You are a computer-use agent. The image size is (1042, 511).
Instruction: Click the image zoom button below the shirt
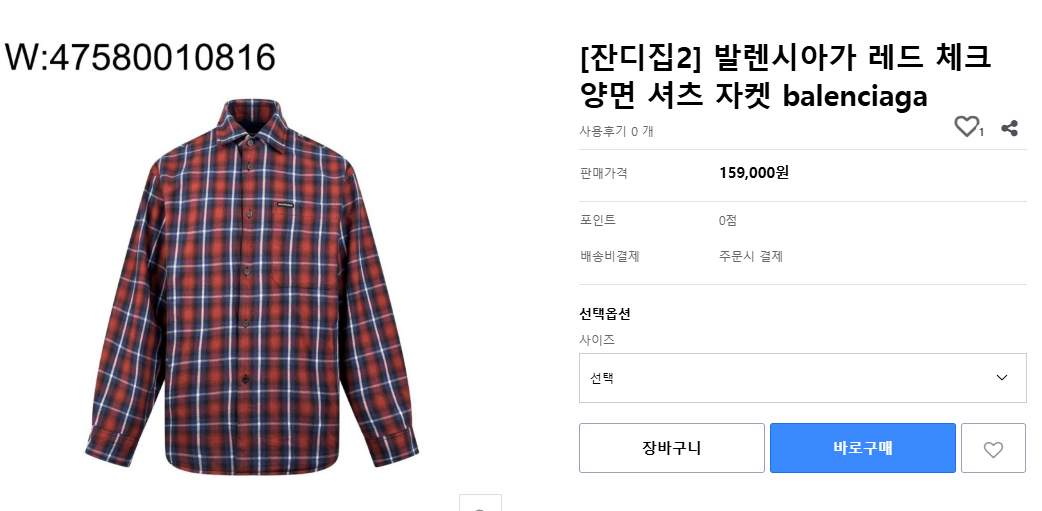coord(480,504)
